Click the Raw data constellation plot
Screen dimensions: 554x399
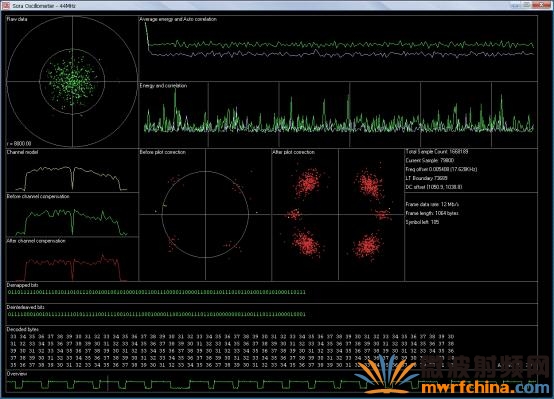point(72,82)
